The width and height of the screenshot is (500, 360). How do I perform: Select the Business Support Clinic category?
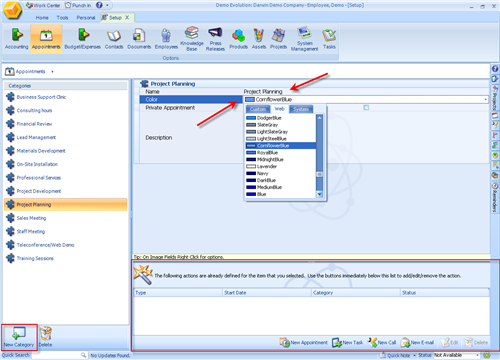point(41,97)
